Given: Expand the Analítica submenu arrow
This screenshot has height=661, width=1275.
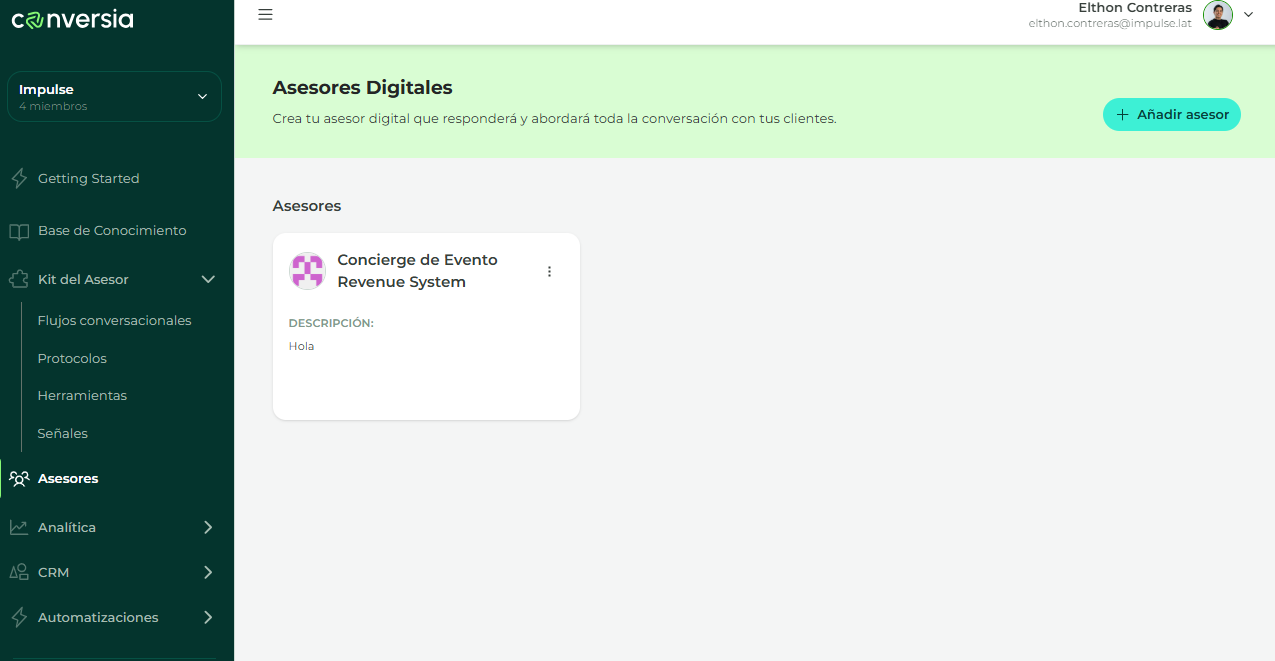Looking at the screenshot, I should coord(208,527).
